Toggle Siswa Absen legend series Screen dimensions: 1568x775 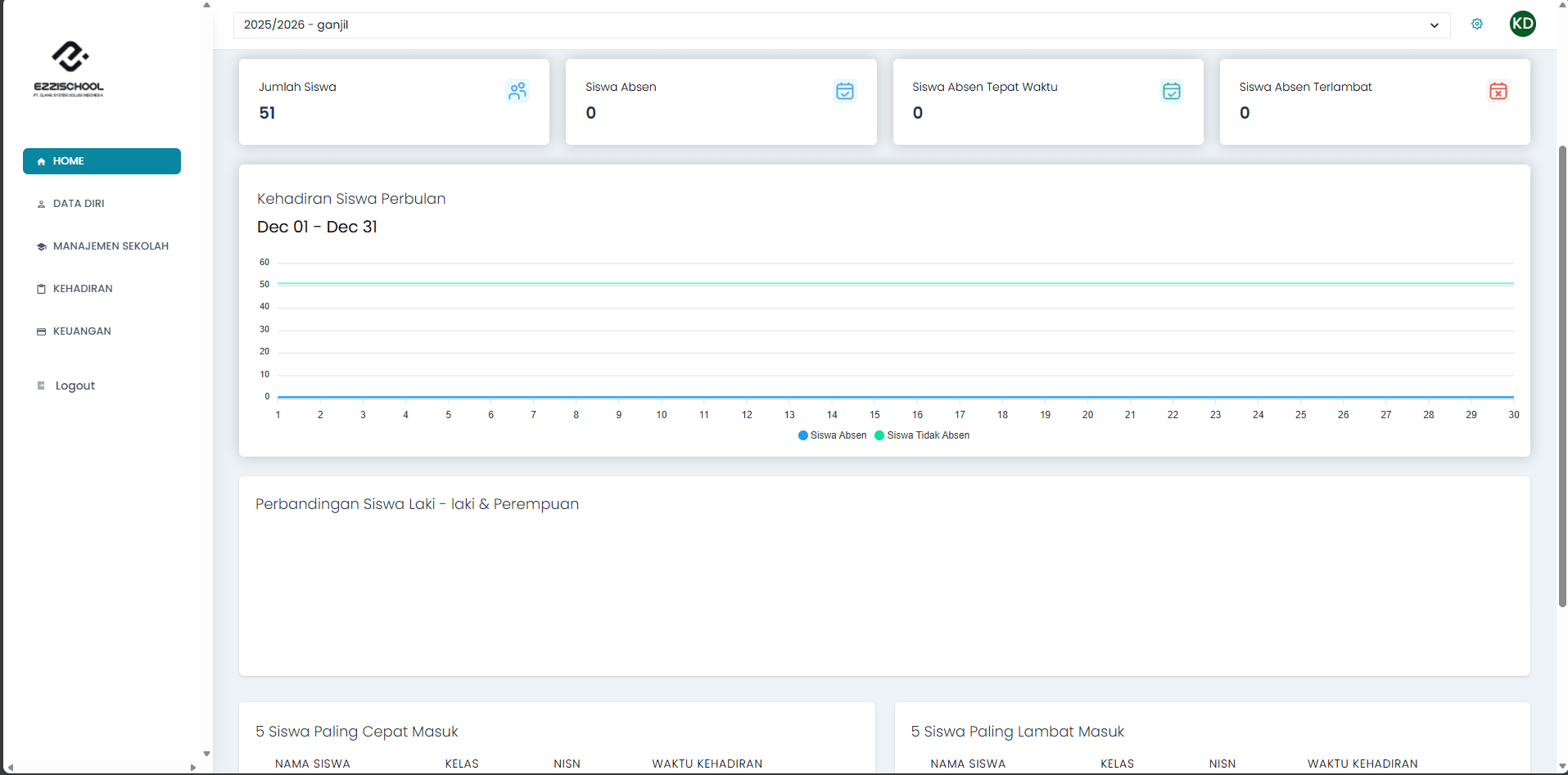coord(832,435)
